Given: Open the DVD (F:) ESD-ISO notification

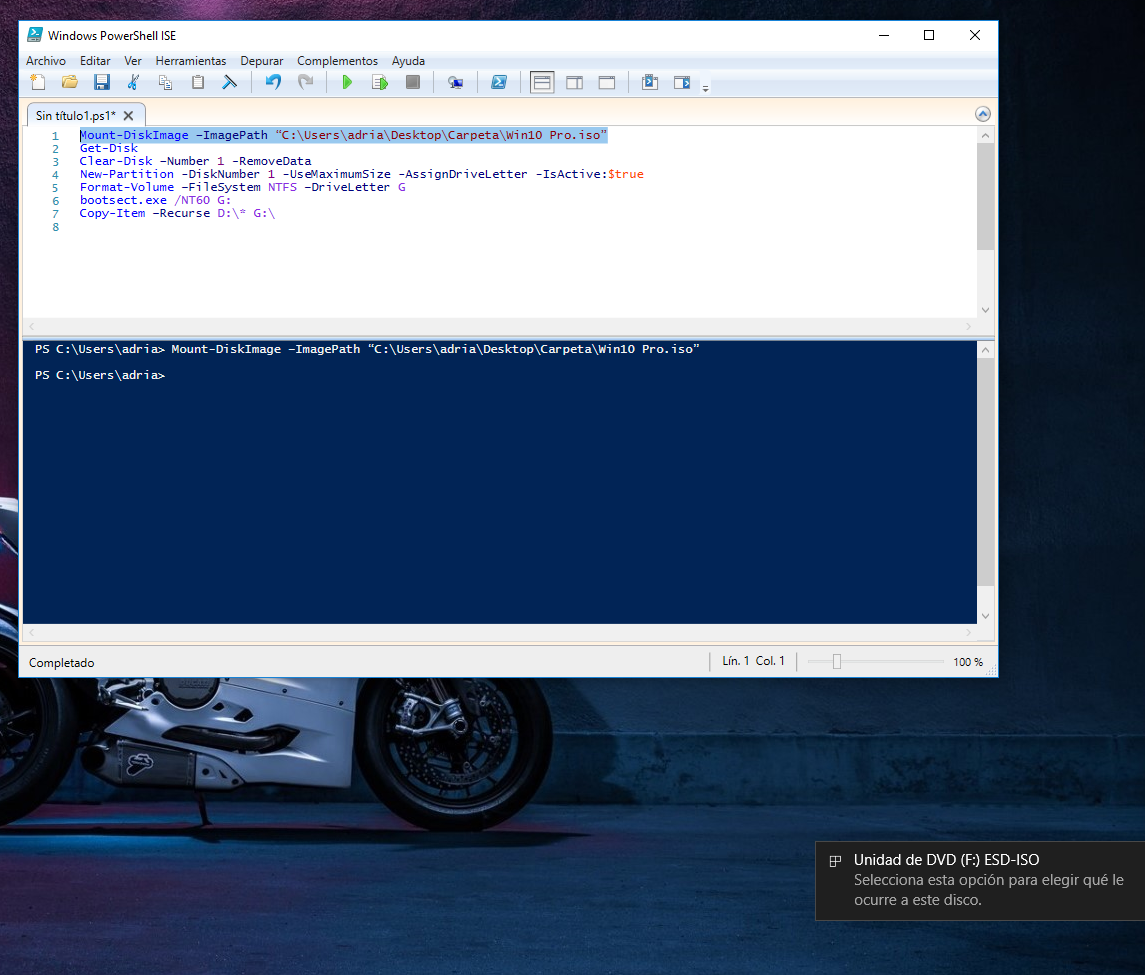Looking at the screenshot, I should pyautogui.click(x=980, y=880).
